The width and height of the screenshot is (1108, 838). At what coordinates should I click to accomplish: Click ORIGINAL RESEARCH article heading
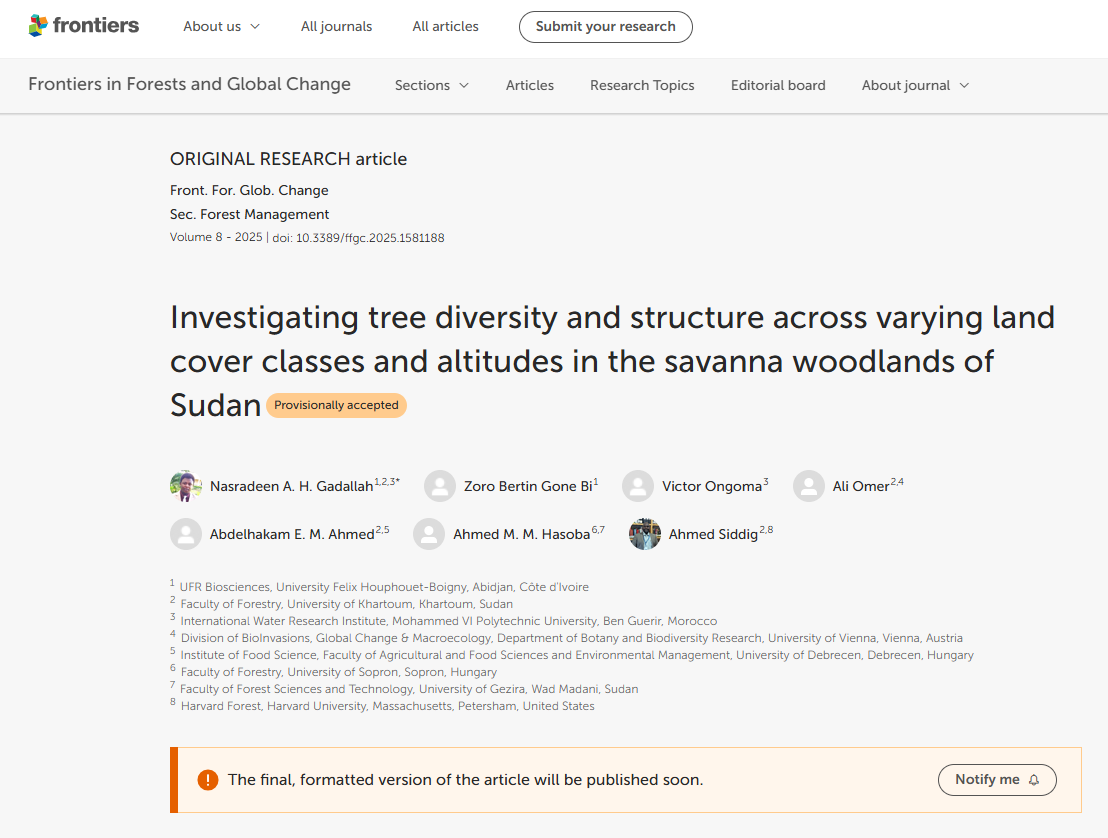point(288,159)
